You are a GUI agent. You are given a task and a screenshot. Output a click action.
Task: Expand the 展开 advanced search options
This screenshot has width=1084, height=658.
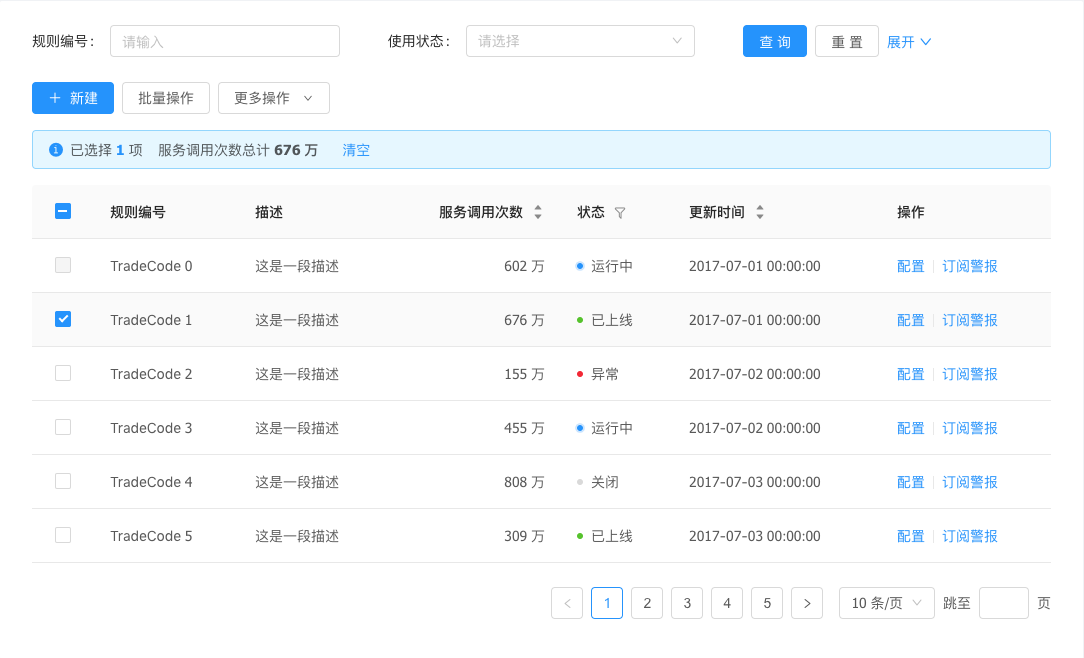coord(909,42)
